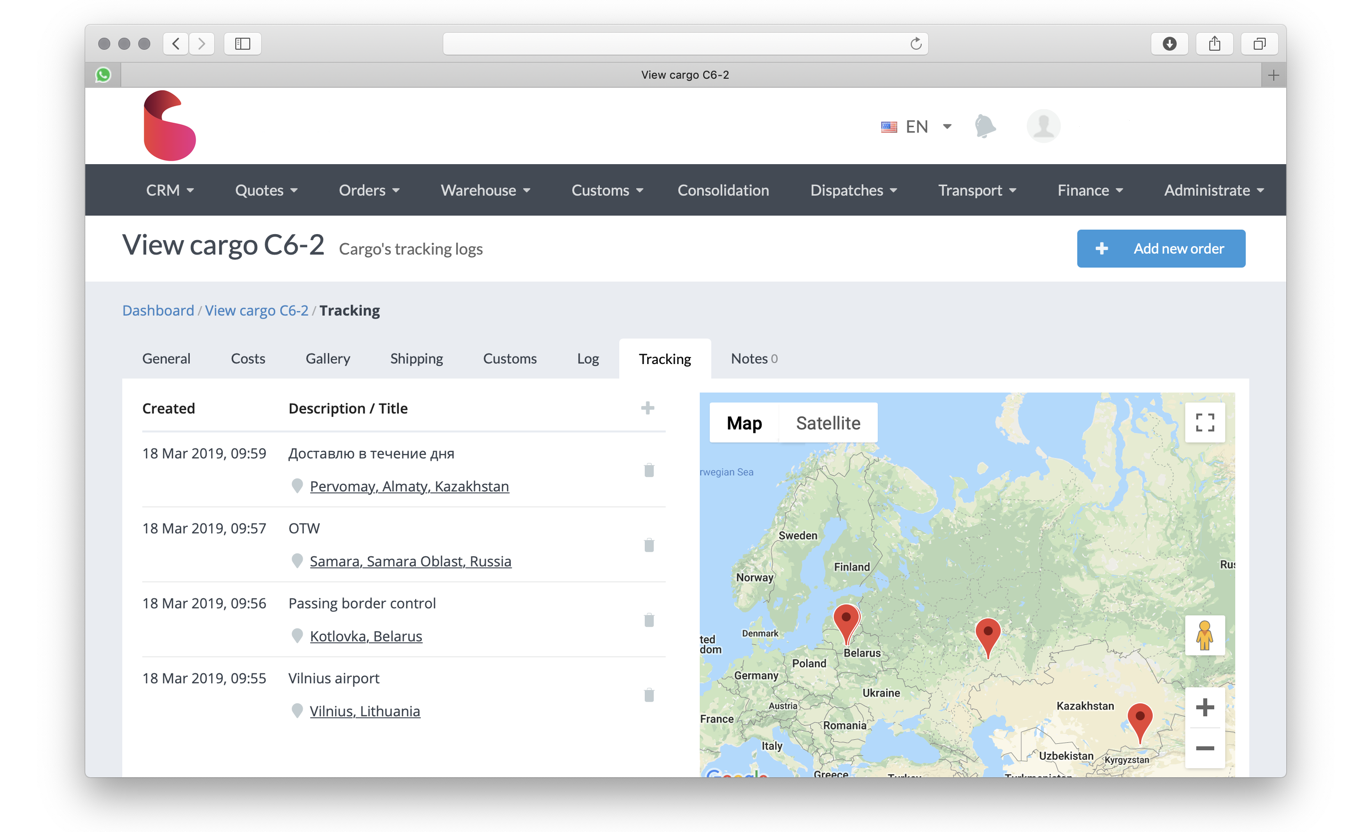This screenshot has height=832, width=1370.
Task: Zoom out on the map
Action: pos(1205,748)
